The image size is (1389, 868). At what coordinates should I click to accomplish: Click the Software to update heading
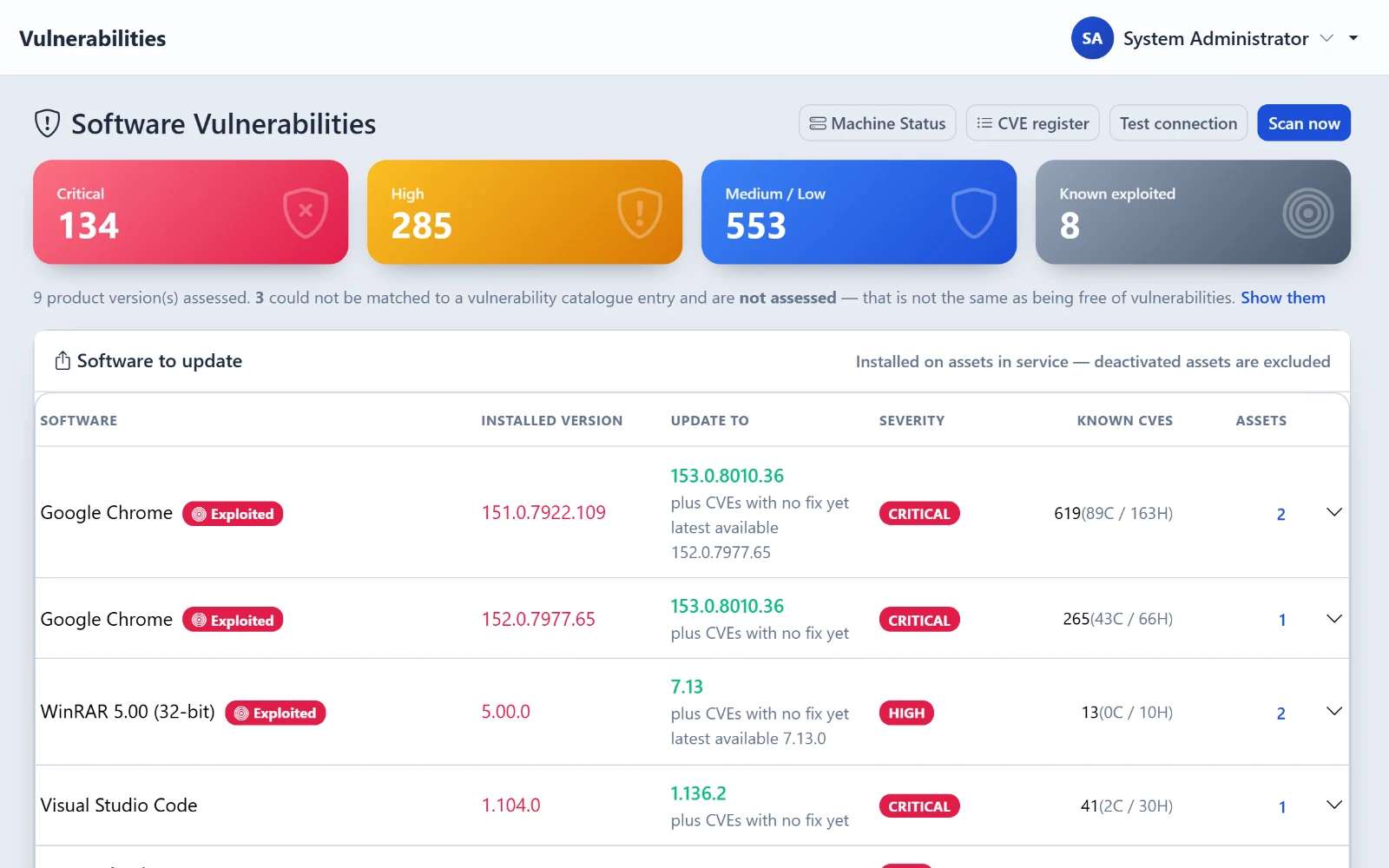(x=160, y=361)
